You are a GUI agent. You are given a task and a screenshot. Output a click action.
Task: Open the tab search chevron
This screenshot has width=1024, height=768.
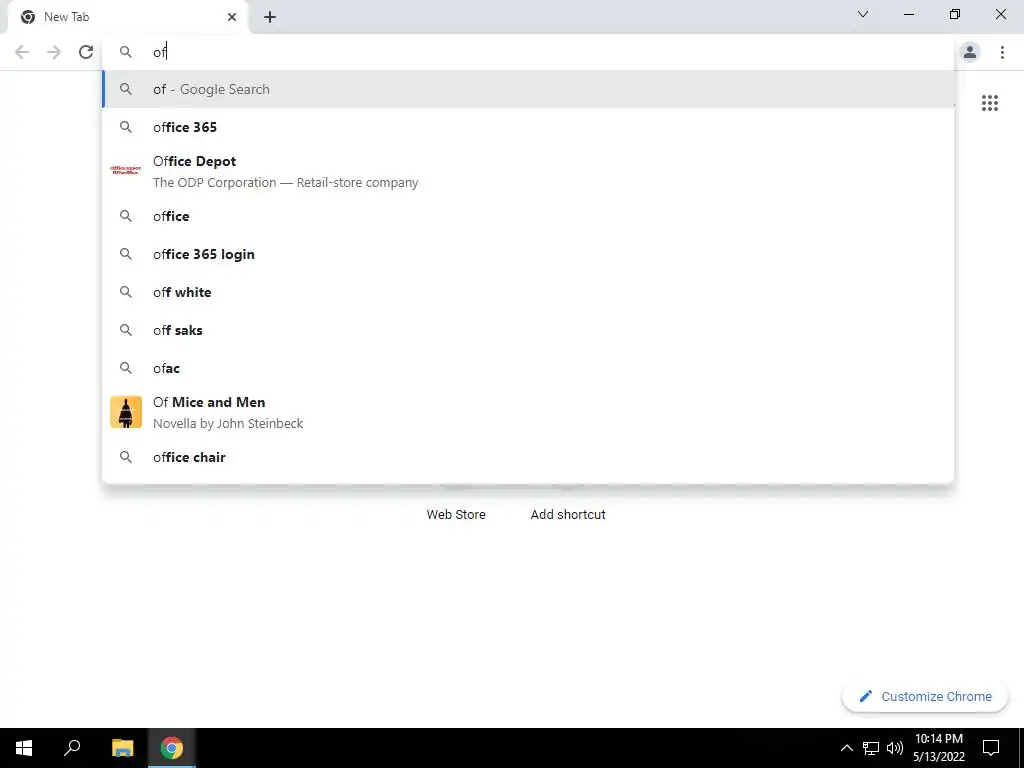(863, 14)
